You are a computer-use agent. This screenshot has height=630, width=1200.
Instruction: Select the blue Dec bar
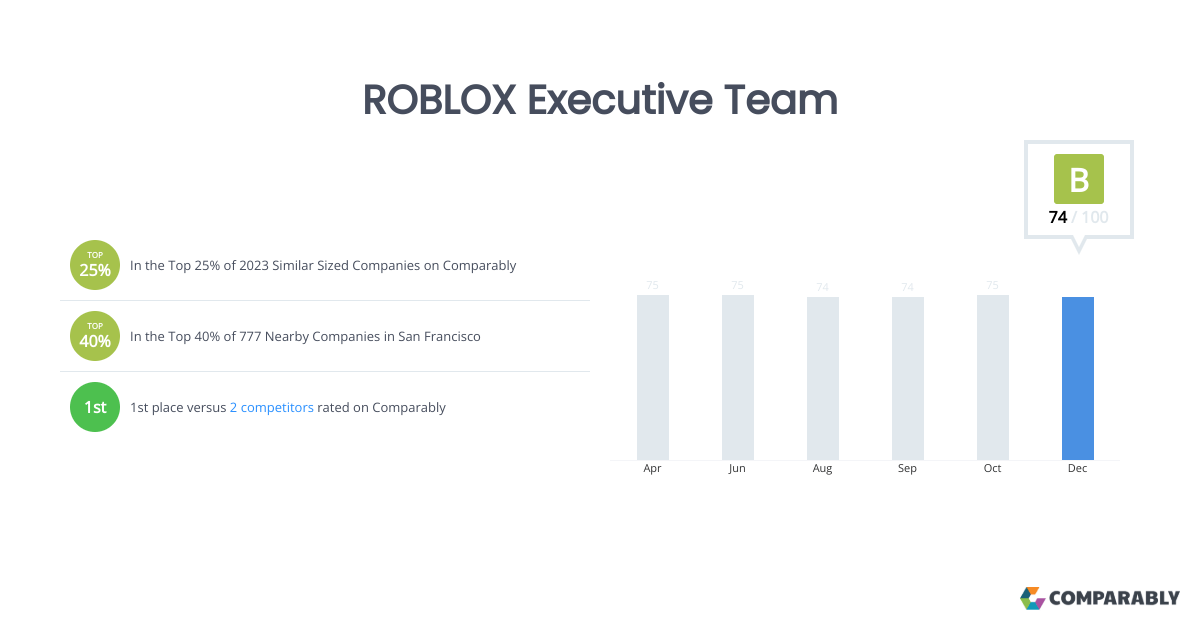tap(1077, 378)
